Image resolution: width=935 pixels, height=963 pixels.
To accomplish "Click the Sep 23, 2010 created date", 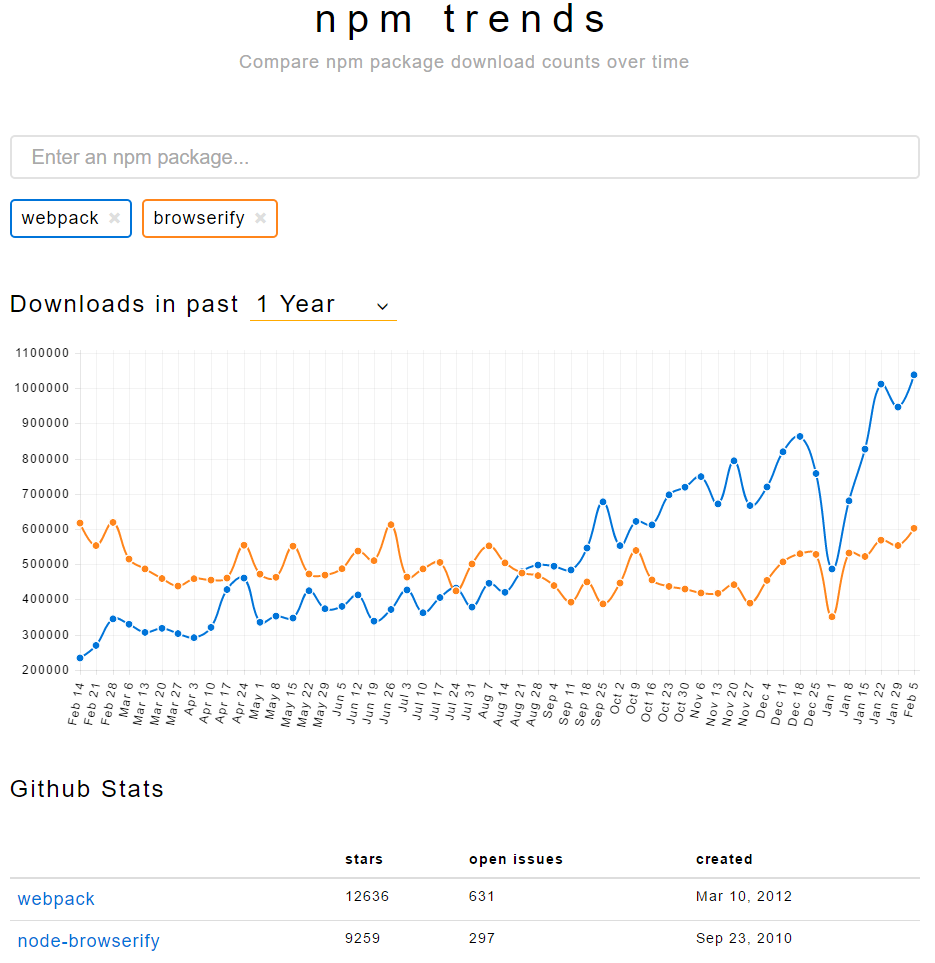I will (x=744, y=938).
